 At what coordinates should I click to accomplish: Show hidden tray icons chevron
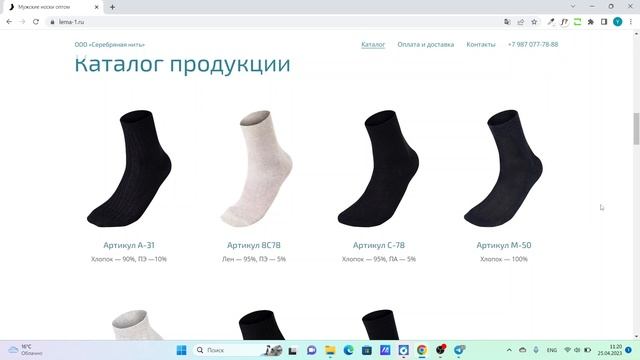pos(509,350)
